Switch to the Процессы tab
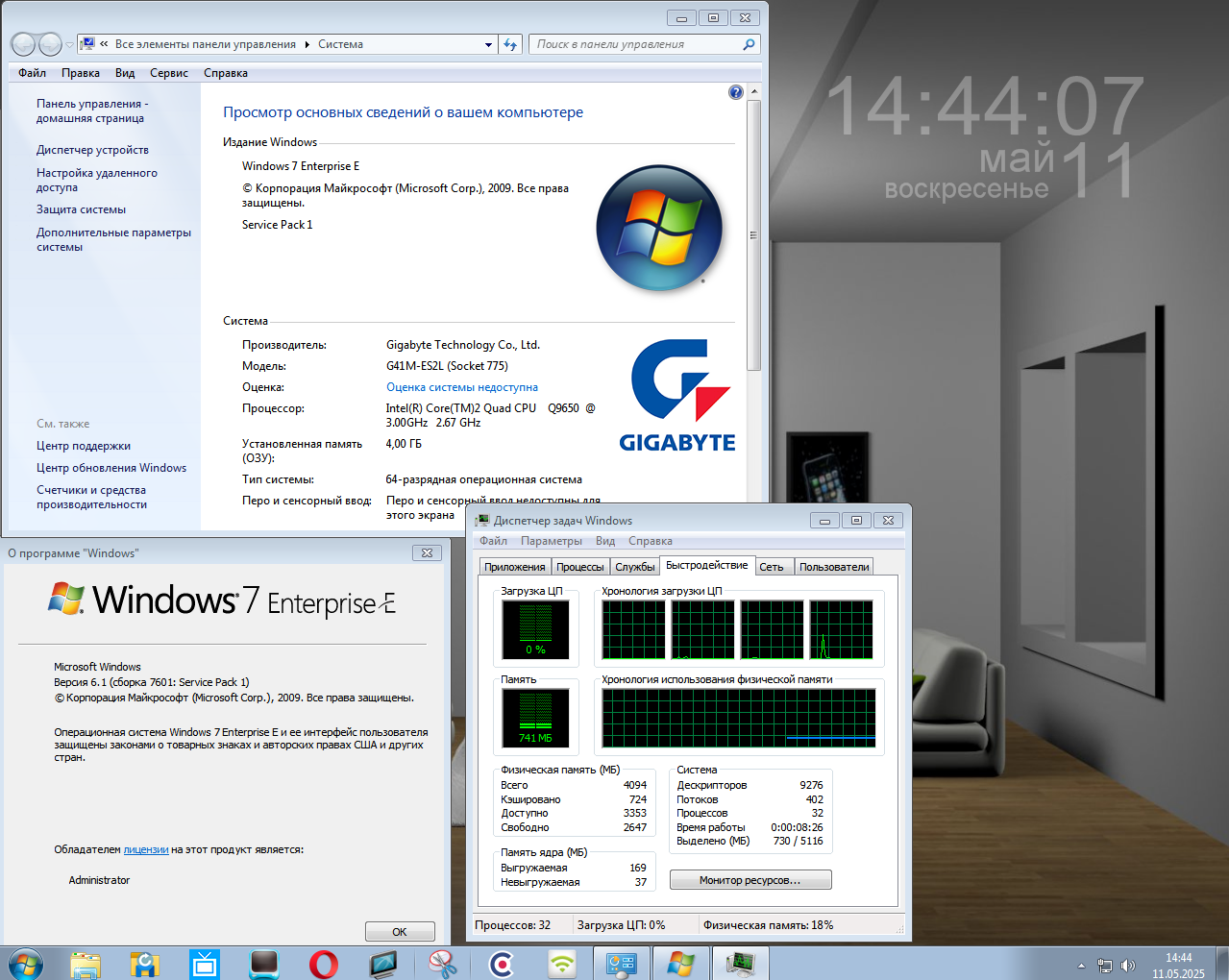 coord(580,567)
